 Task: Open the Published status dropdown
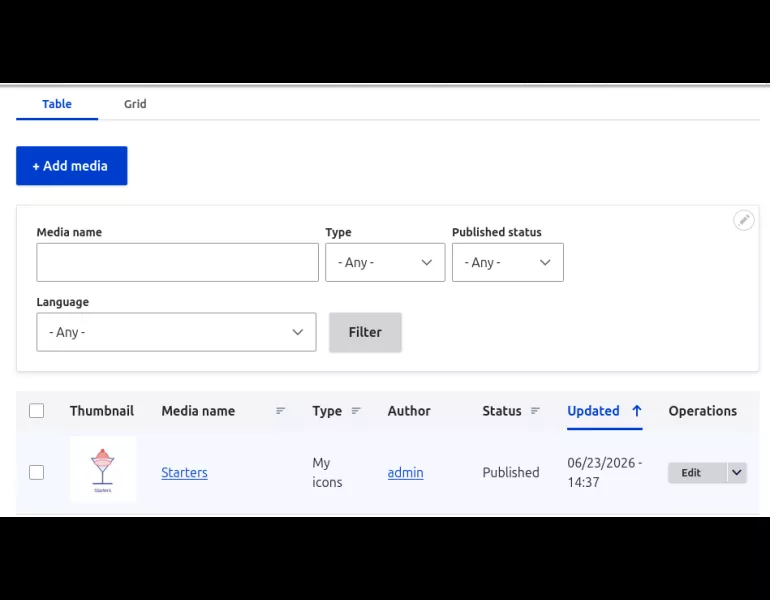[x=508, y=262]
